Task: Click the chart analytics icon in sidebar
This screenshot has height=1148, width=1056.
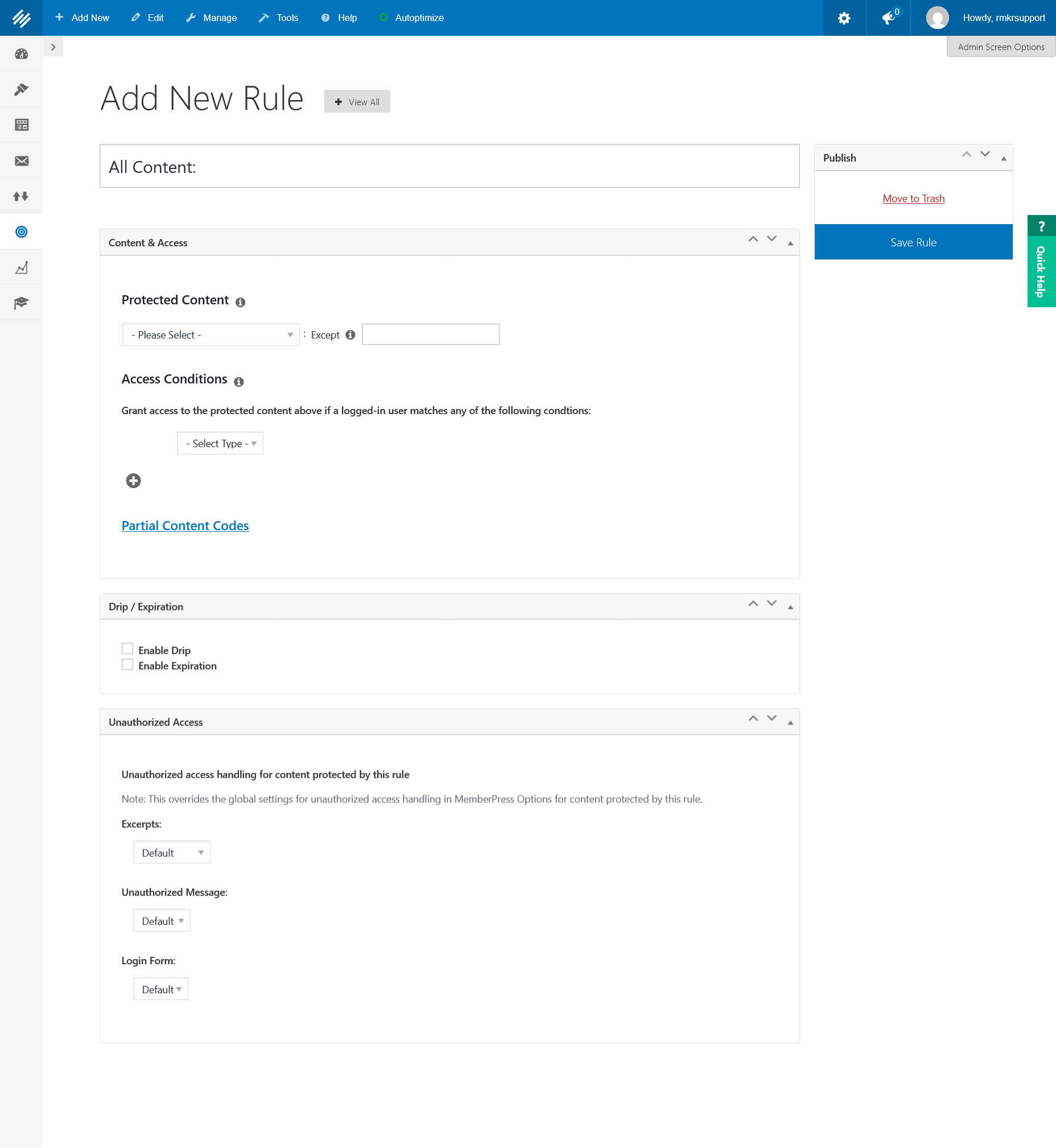Action: pyautogui.click(x=21, y=267)
